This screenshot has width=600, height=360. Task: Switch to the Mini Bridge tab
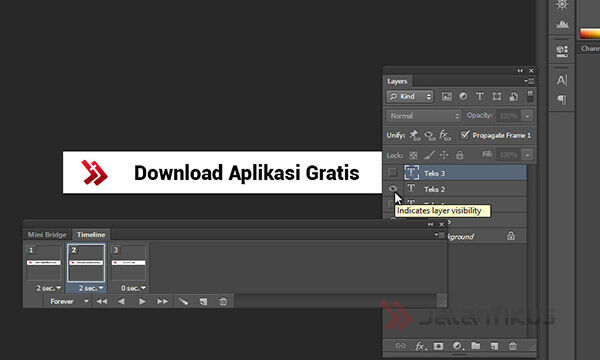coord(47,235)
